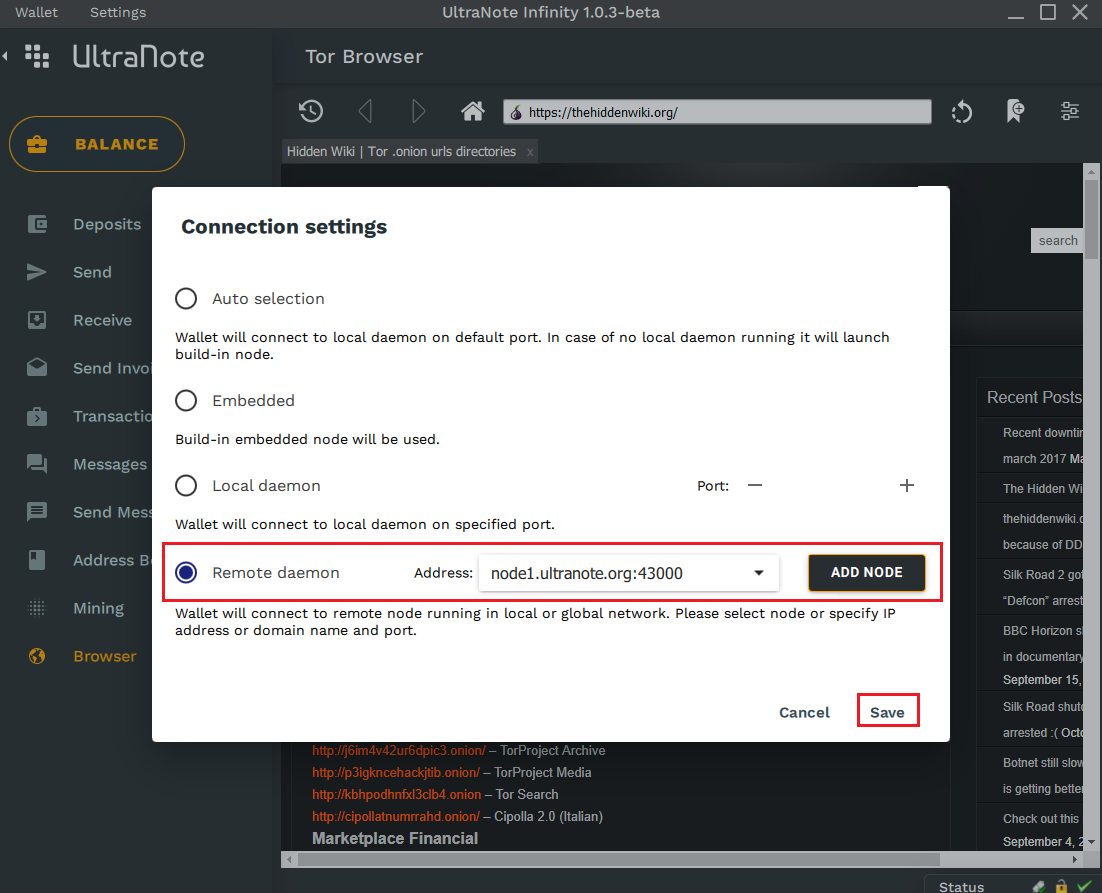Viewport: 1102px width, 893px height.
Task: Click the vertical scrollbar thumb of the page
Action: [x=1091, y=218]
